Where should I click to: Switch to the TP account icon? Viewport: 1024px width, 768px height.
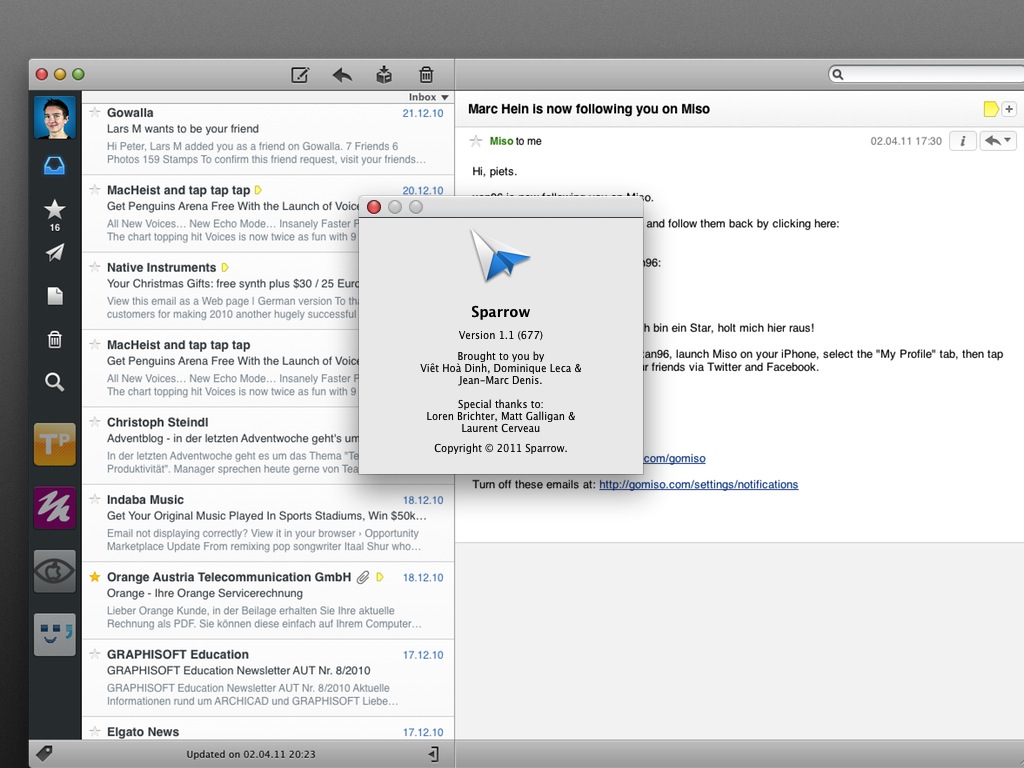55,444
